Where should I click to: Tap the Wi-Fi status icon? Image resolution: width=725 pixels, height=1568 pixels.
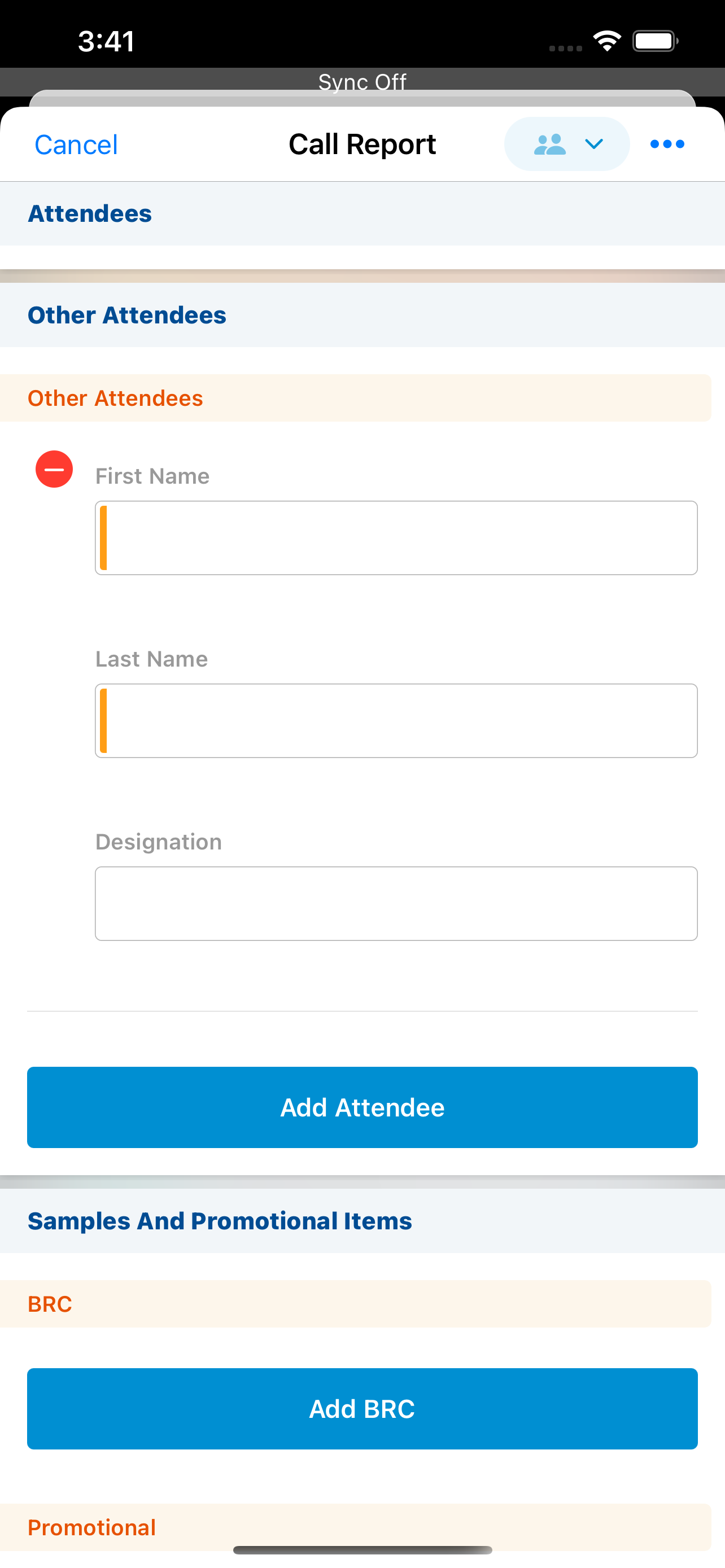607,41
